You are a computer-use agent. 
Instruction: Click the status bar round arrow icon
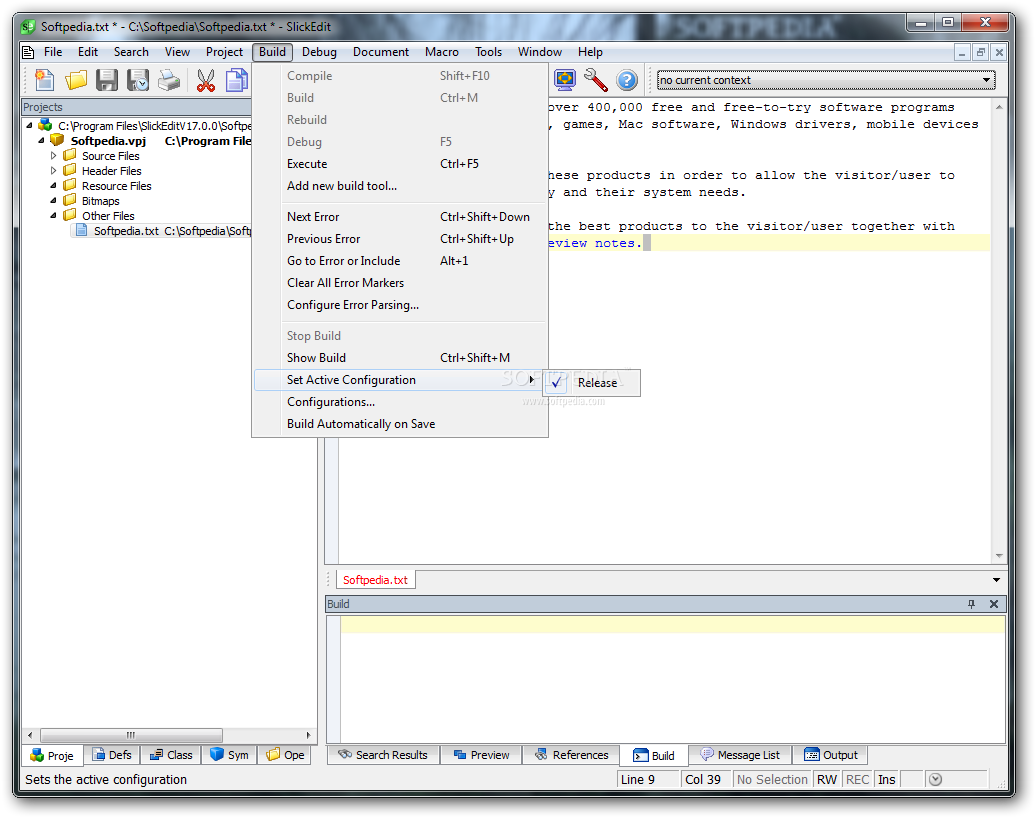(935, 780)
